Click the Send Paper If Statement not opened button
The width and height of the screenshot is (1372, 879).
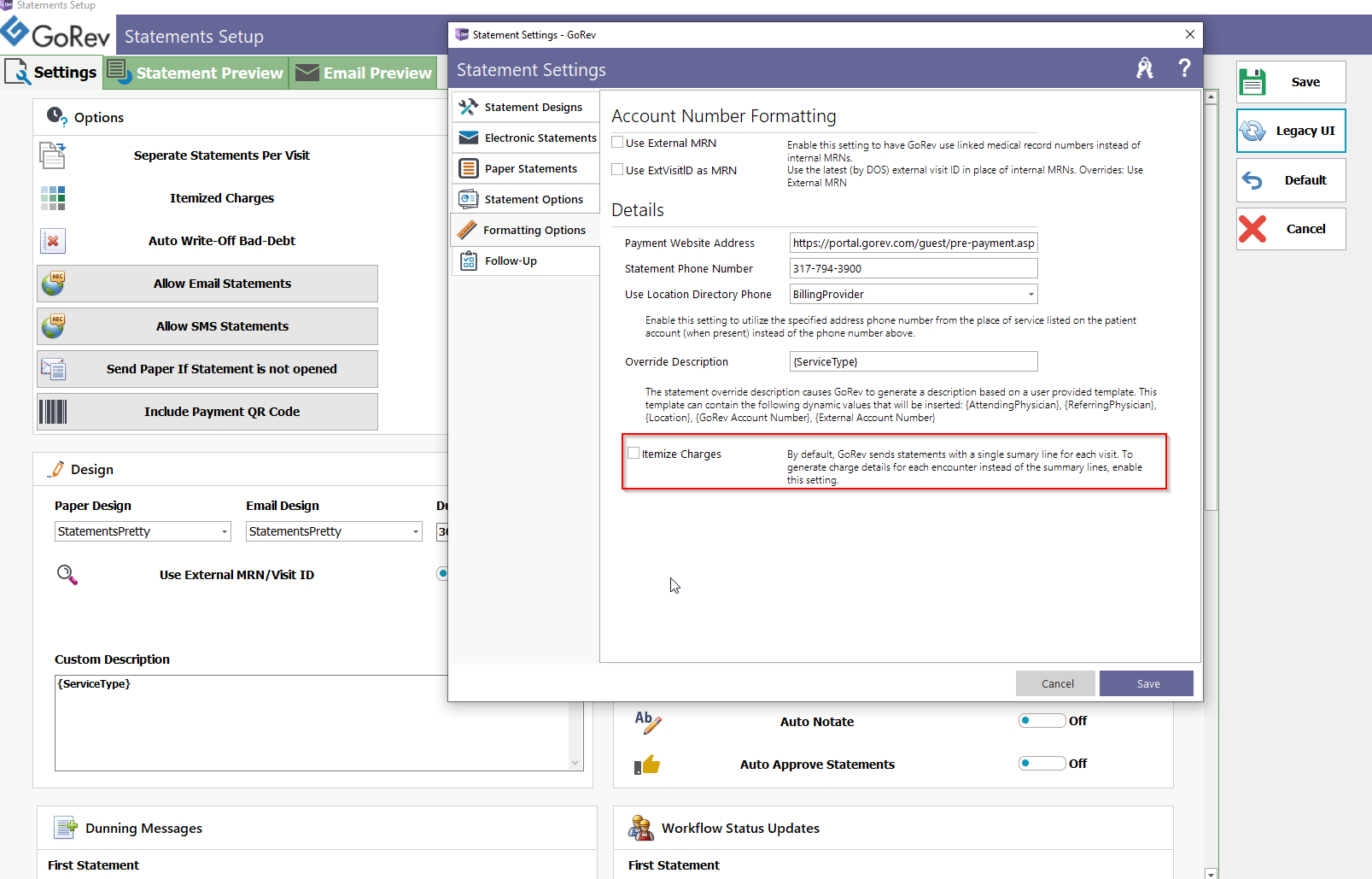[207, 369]
